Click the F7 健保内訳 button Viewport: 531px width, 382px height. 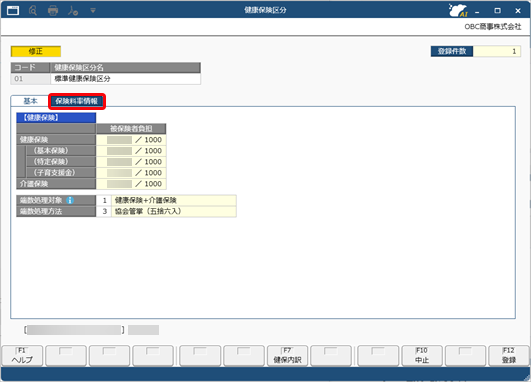[287, 356]
